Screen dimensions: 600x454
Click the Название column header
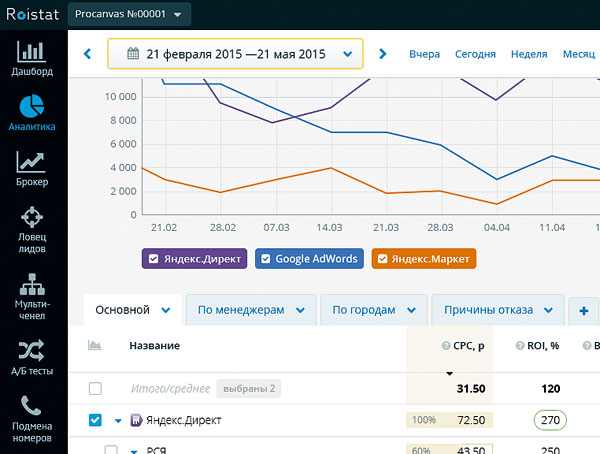(155, 346)
